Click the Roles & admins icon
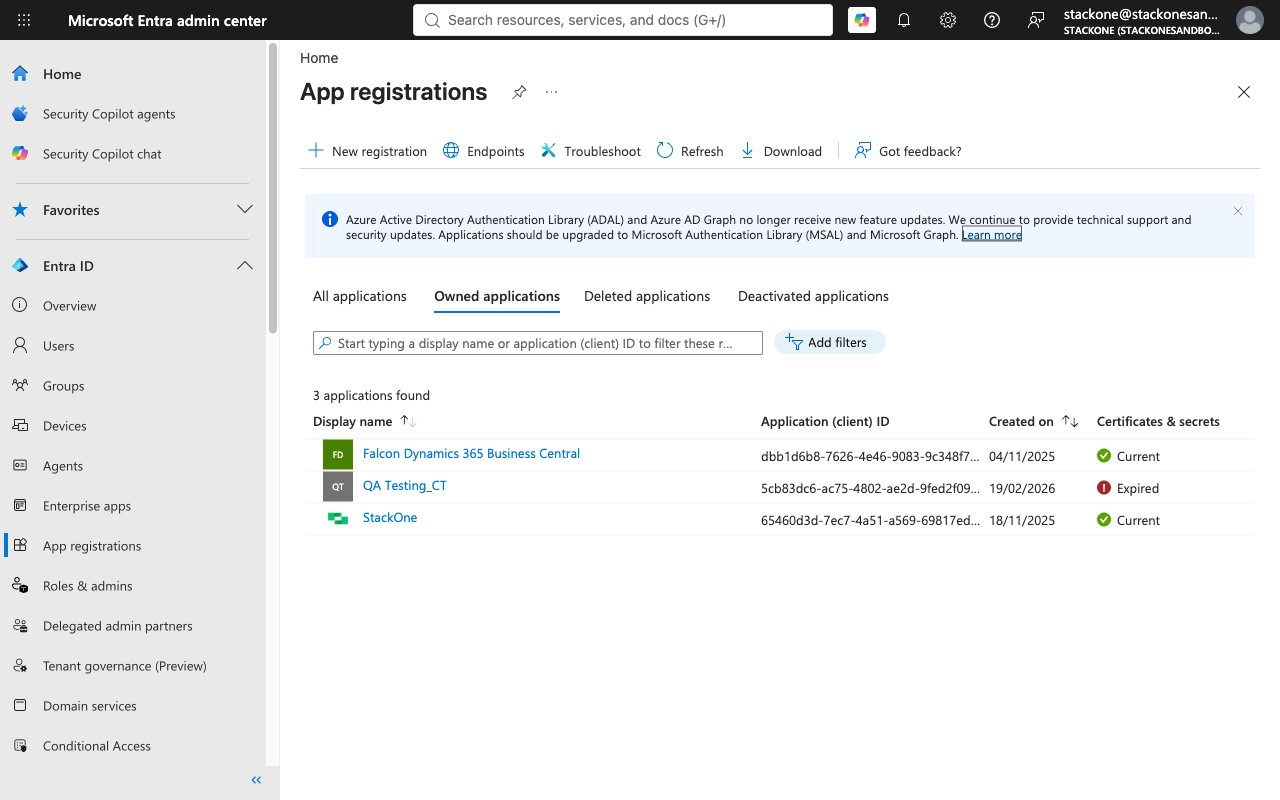 click(x=20, y=586)
